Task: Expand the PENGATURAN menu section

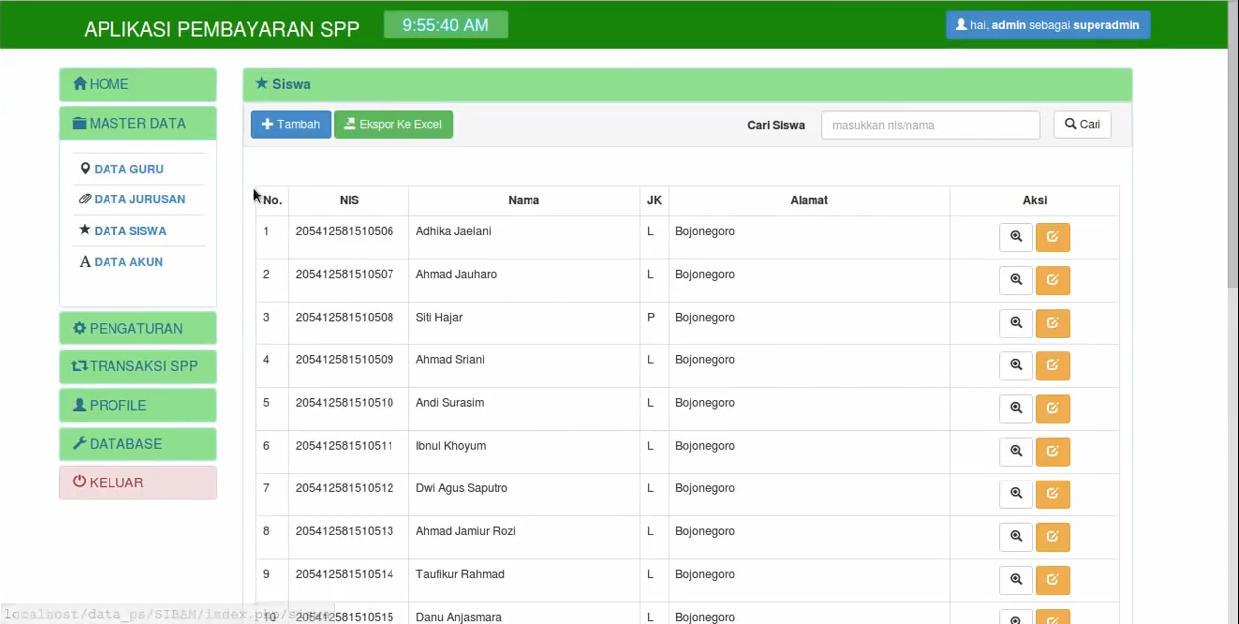Action: click(x=138, y=329)
